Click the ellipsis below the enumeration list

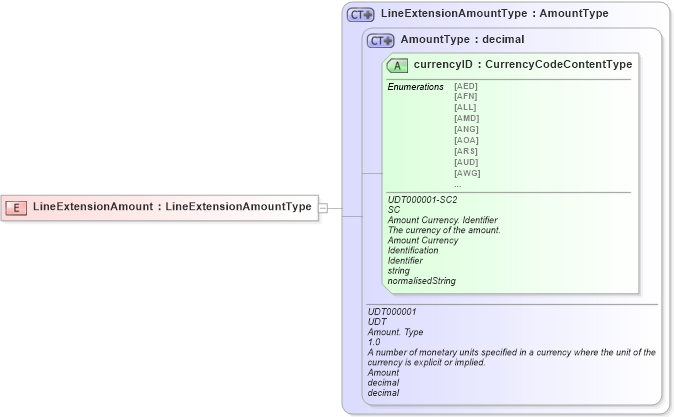coord(458,185)
